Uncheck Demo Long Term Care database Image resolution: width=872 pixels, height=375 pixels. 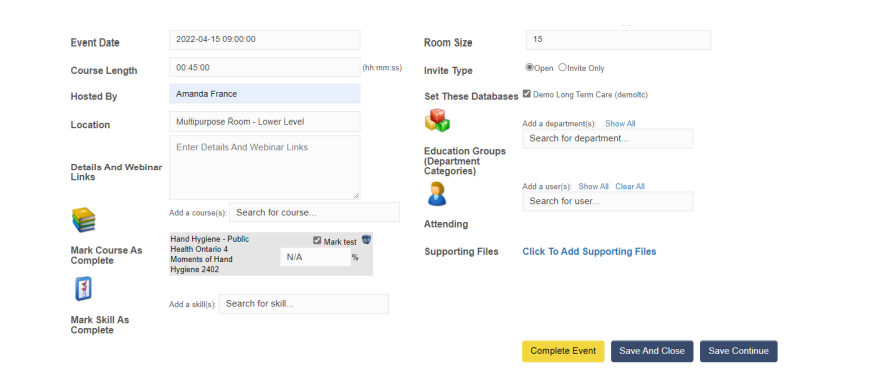coord(527,94)
